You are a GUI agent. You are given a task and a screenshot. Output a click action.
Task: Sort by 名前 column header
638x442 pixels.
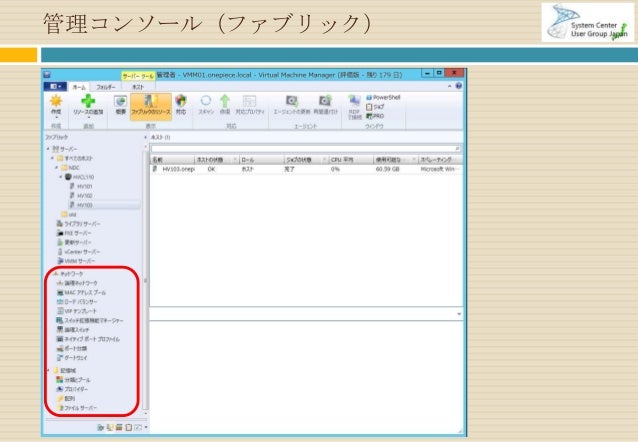172,160
